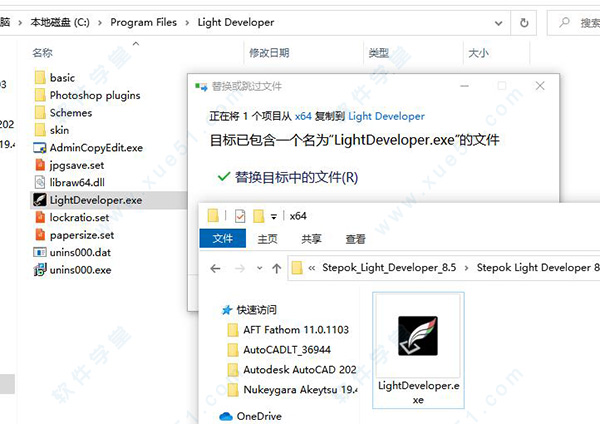The image size is (600, 424).
Task: Click the AFT Fathom 11.0.1103 folder icon
Action: pos(233,329)
